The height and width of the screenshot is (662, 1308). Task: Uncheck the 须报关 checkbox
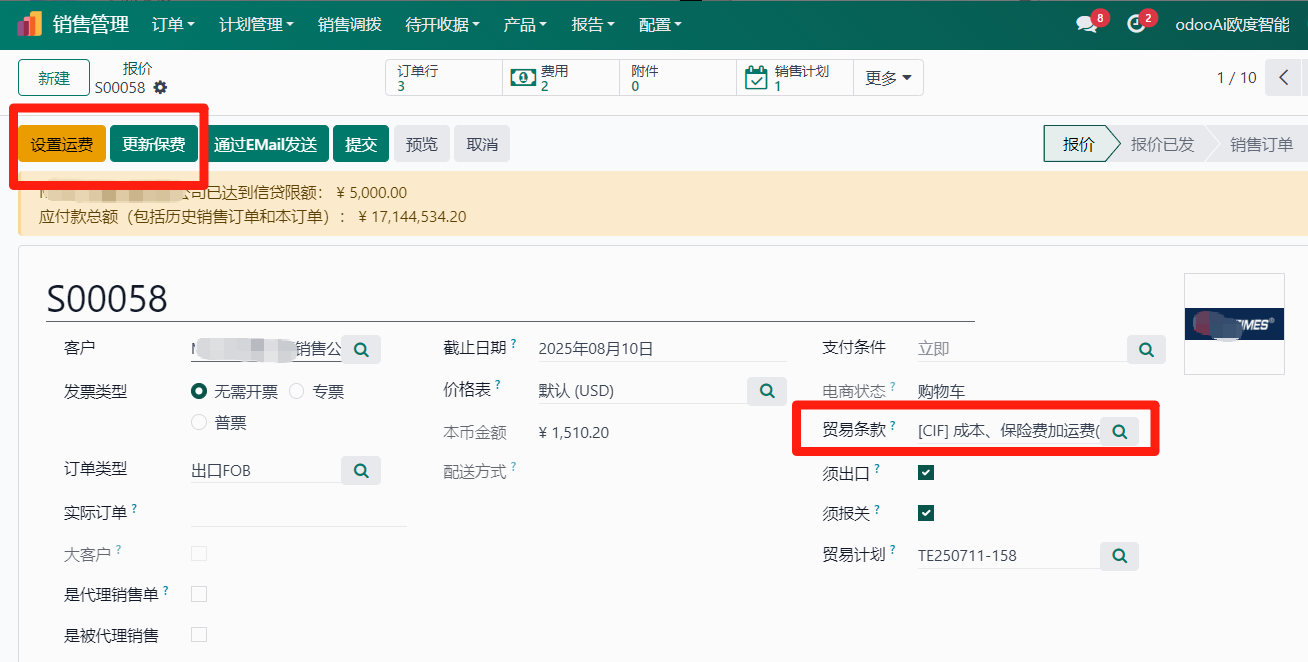925,513
